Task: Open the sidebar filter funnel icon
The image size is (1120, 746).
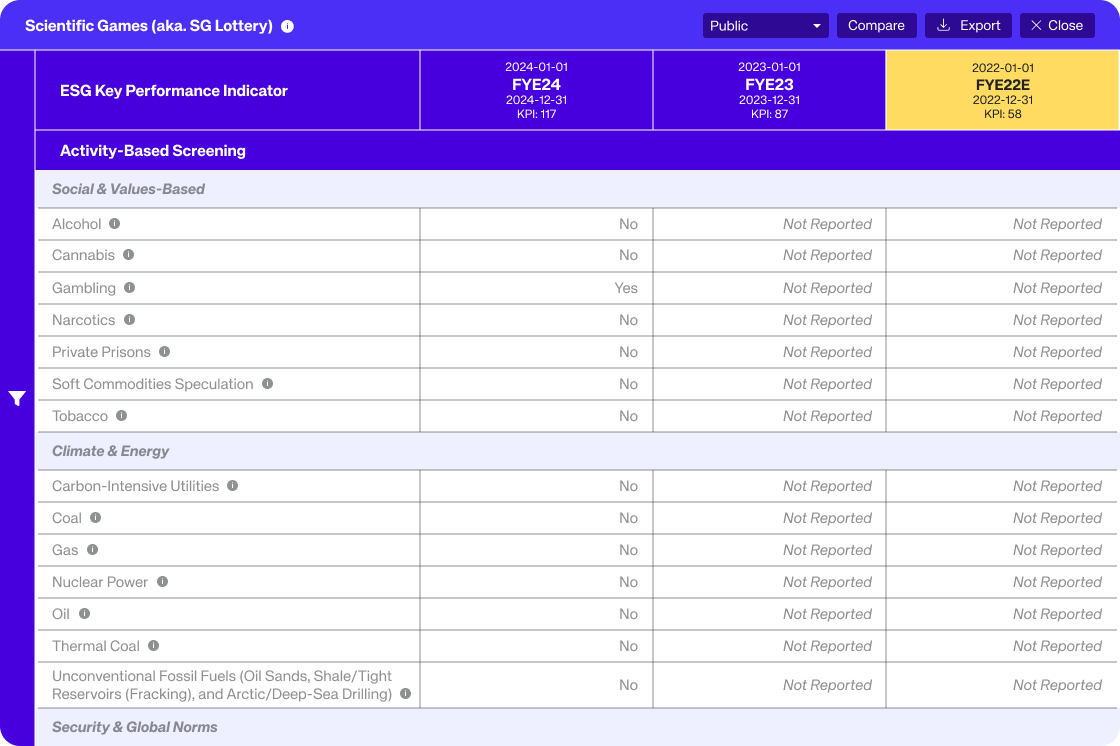Action: point(17,398)
